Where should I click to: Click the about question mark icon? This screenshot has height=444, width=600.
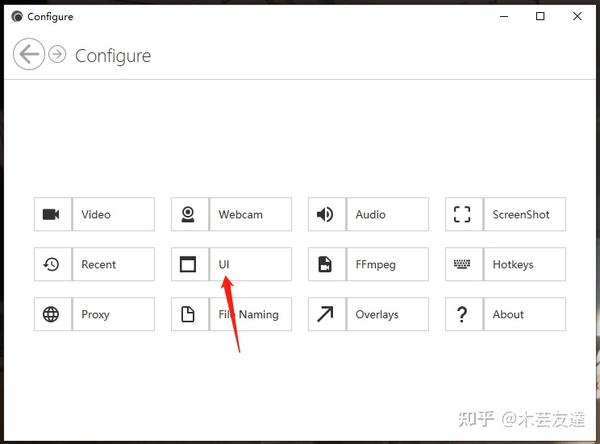462,314
